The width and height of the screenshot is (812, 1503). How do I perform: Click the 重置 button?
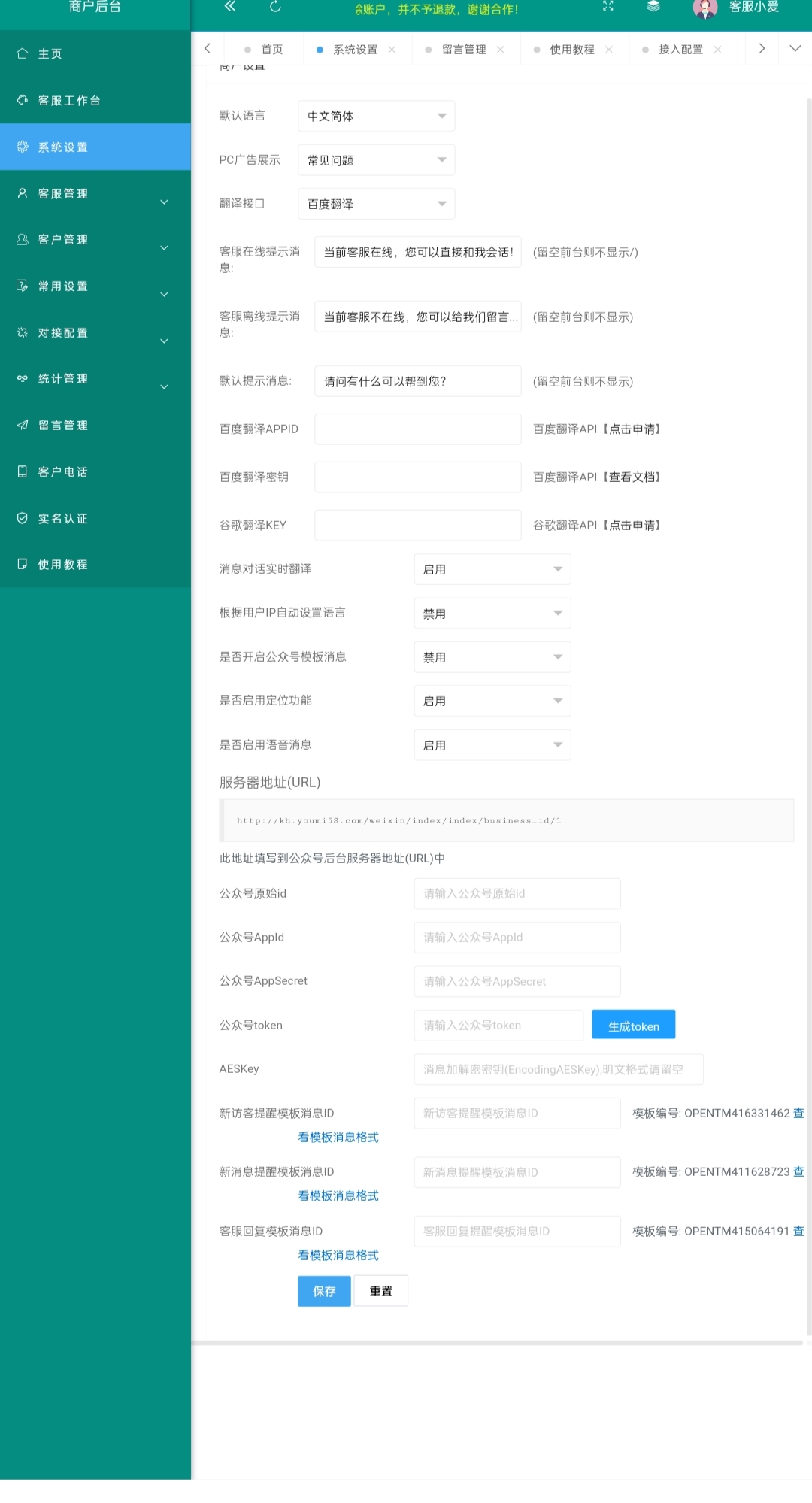381,1291
